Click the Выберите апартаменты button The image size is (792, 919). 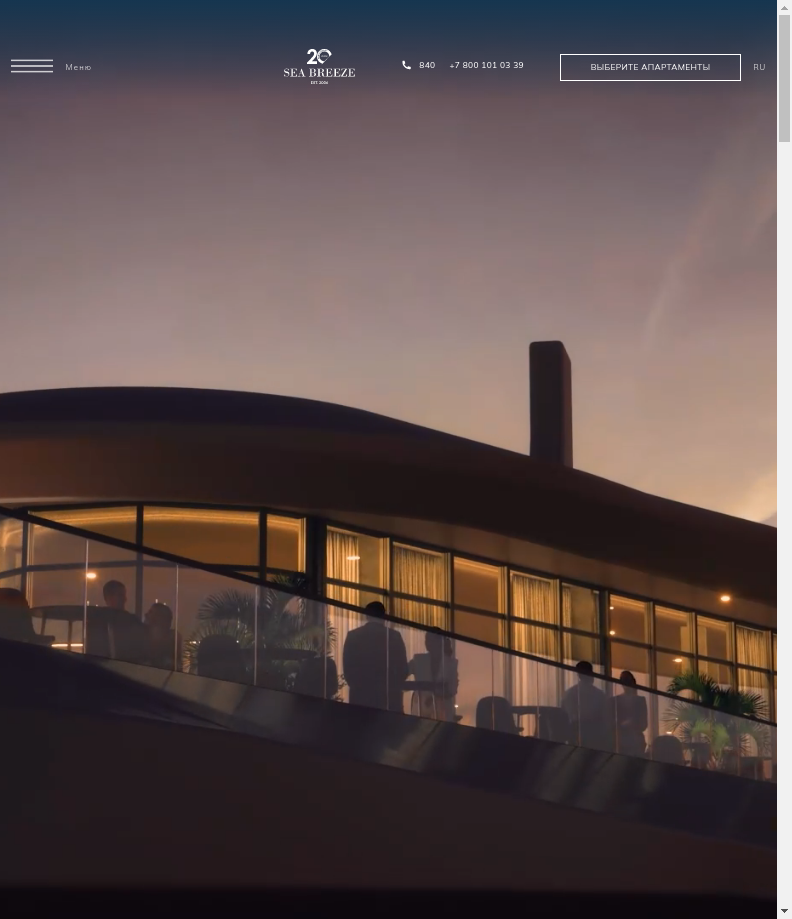pos(650,67)
